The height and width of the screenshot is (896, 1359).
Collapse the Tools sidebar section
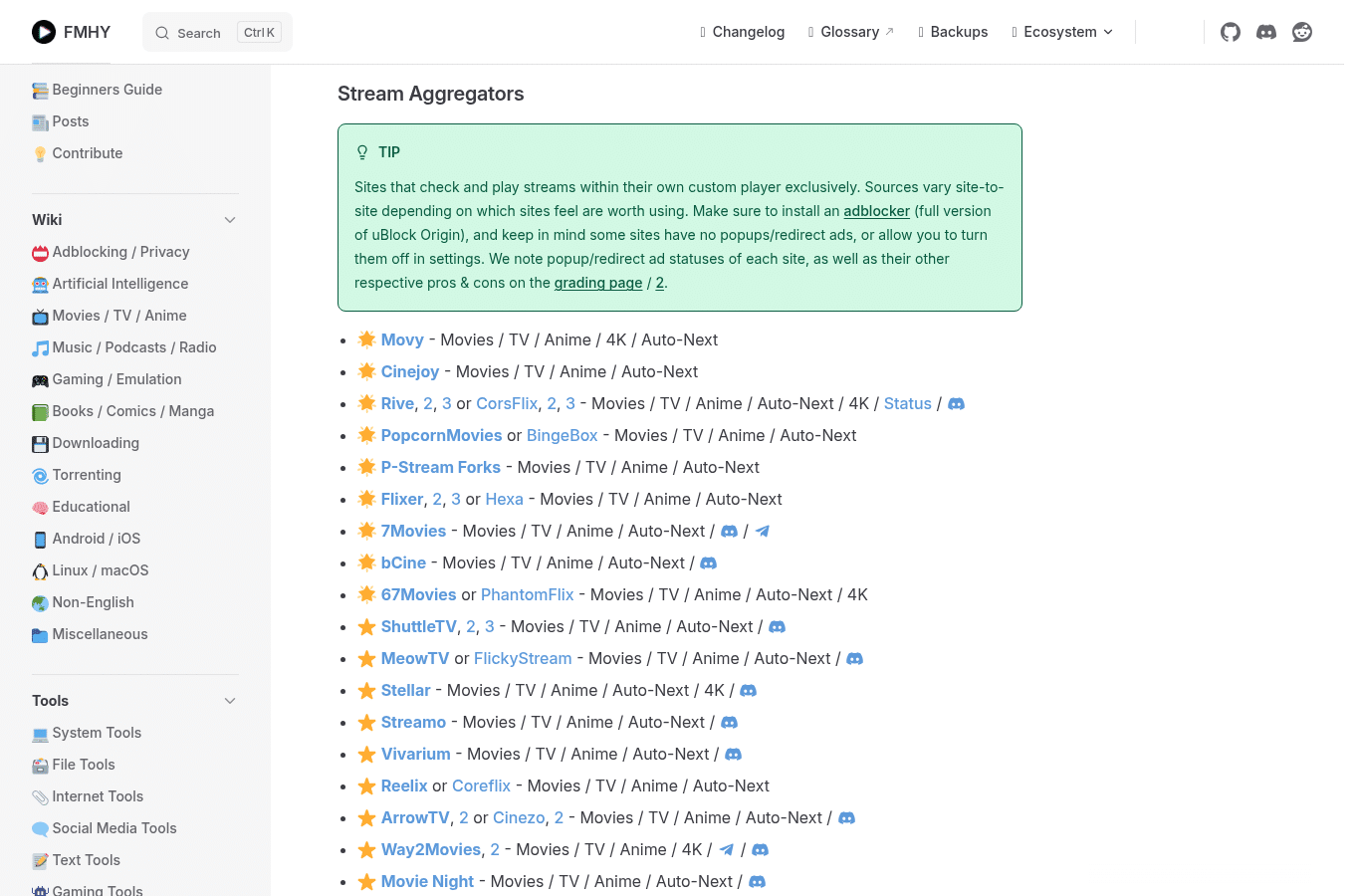[230, 701]
